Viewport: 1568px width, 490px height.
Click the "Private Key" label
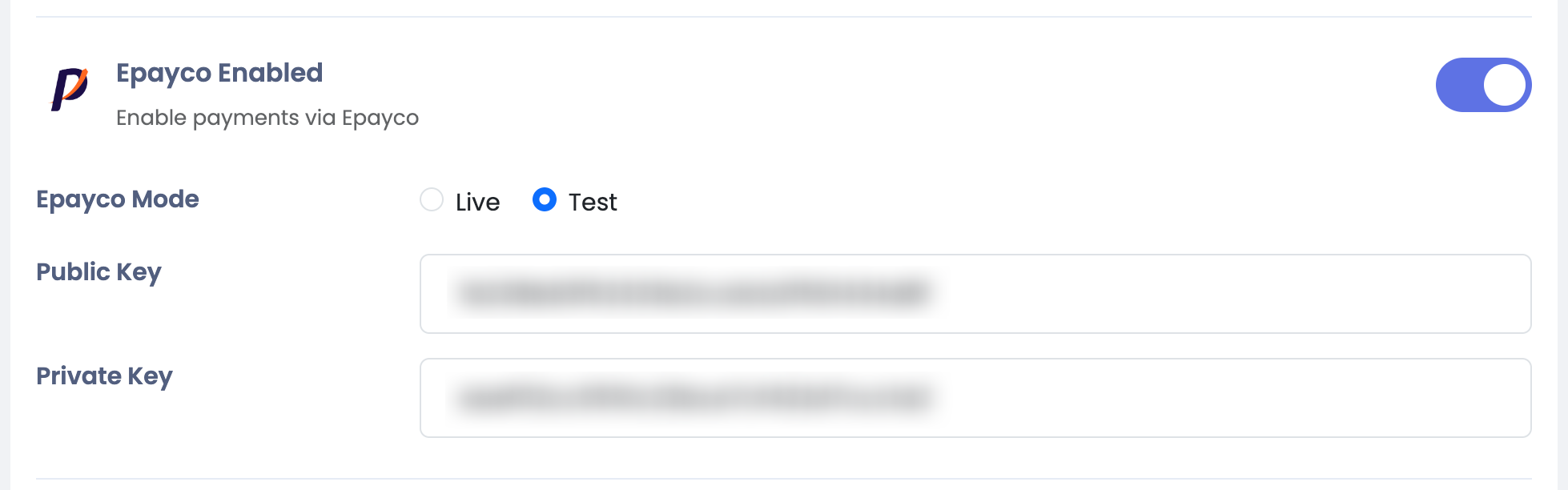(x=104, y=376)
